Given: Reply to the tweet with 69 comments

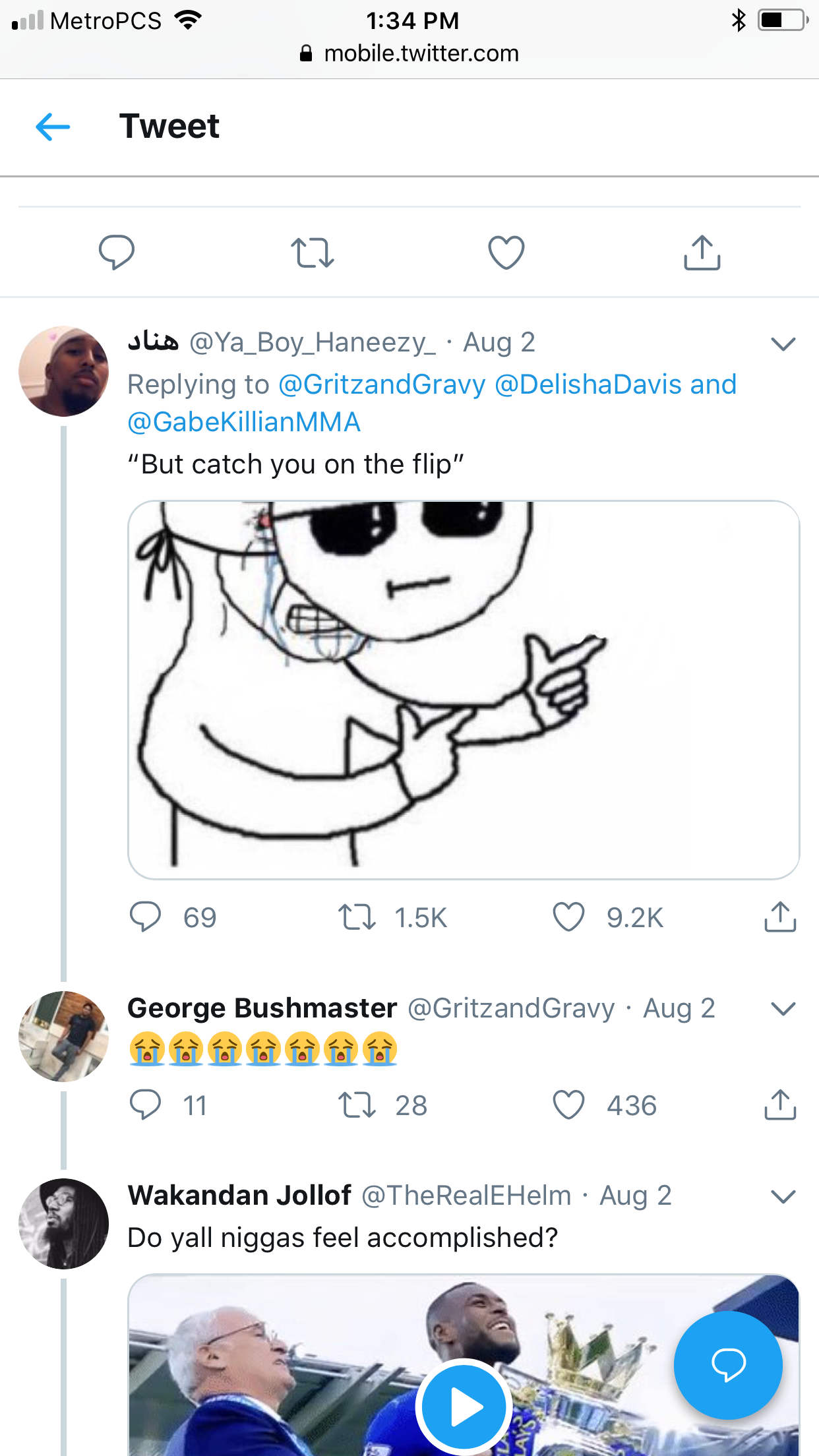Looking at the screenshot, I should point(145,917).
